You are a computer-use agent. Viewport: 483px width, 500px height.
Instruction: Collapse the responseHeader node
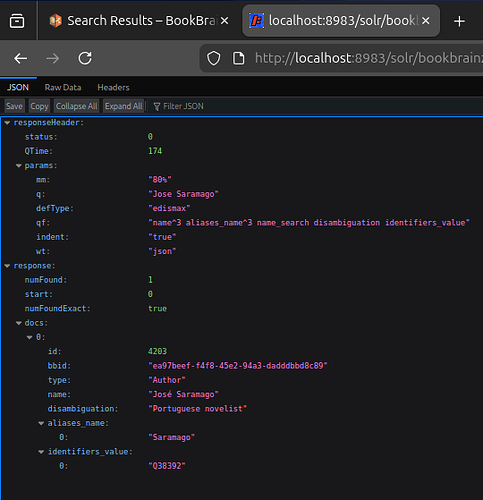(x=7, y=123)
